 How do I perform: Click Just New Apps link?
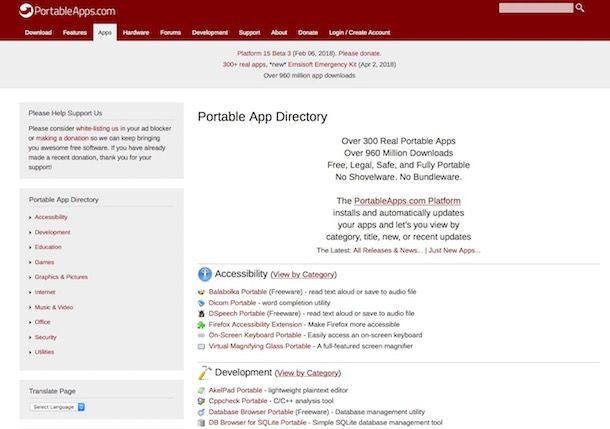pyautogui.click(x=454, y=250)
